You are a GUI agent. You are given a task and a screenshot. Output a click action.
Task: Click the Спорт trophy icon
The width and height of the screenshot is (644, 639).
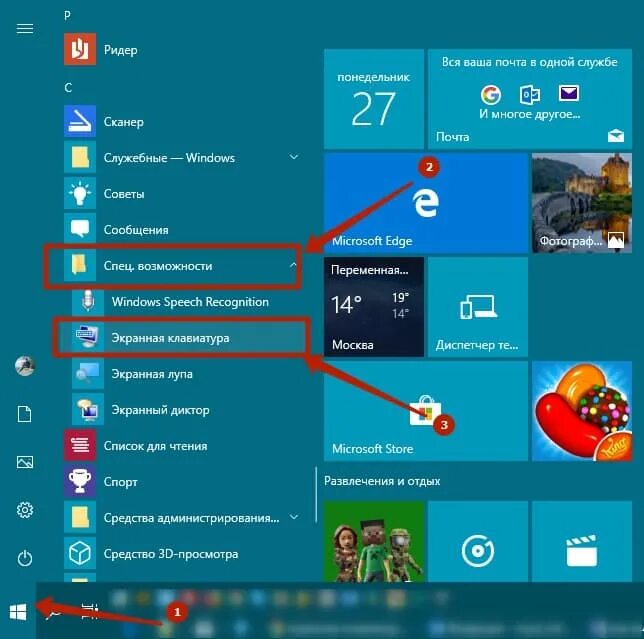pos(80,481)
